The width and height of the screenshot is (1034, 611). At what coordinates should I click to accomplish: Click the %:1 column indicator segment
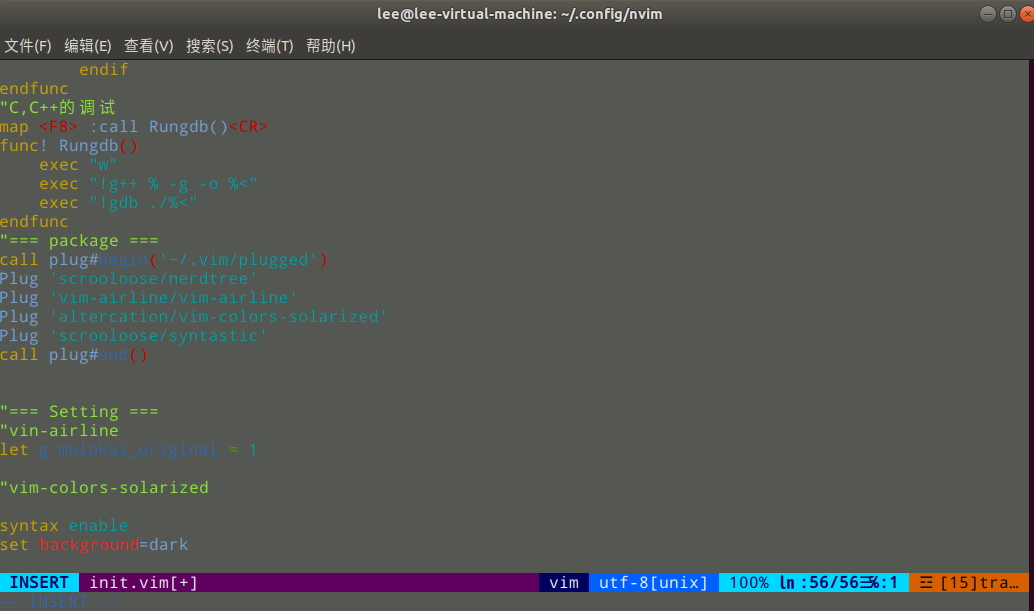pyautogui.click(x=884, y=582)
